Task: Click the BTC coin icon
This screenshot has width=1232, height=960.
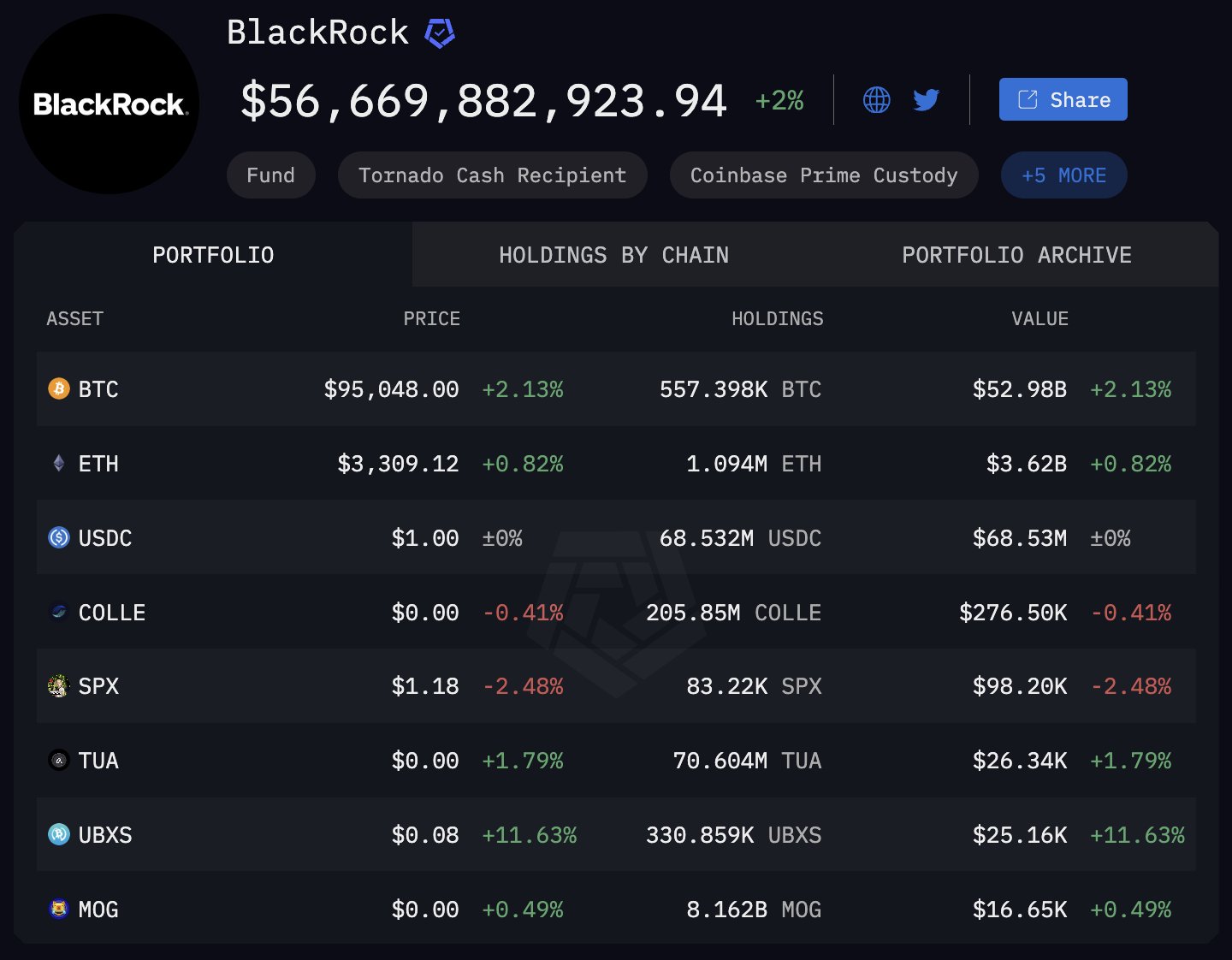Action: point(57,389)
